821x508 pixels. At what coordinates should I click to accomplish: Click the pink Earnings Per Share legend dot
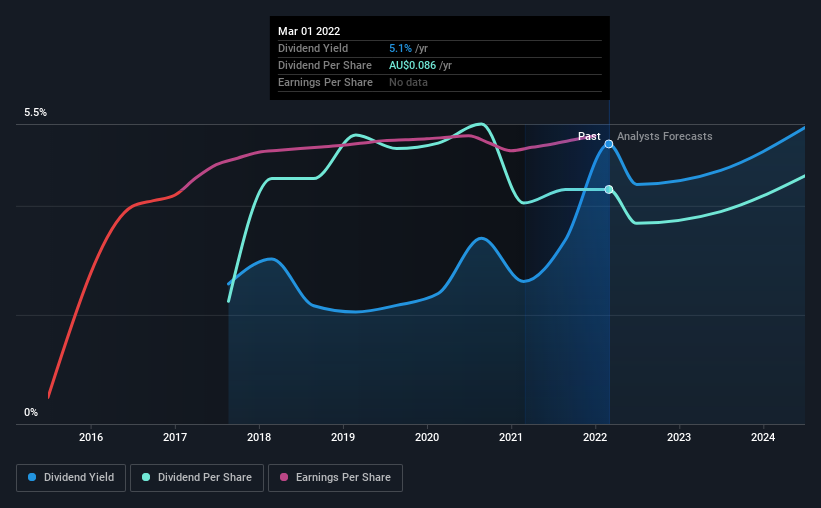pyautogui.click(x=284, y=477)
